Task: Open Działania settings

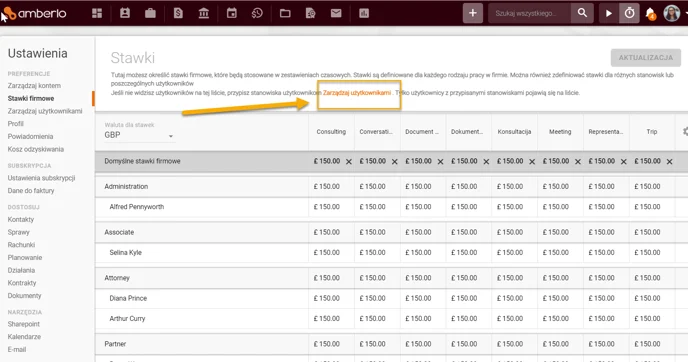Action: point(21,270)
